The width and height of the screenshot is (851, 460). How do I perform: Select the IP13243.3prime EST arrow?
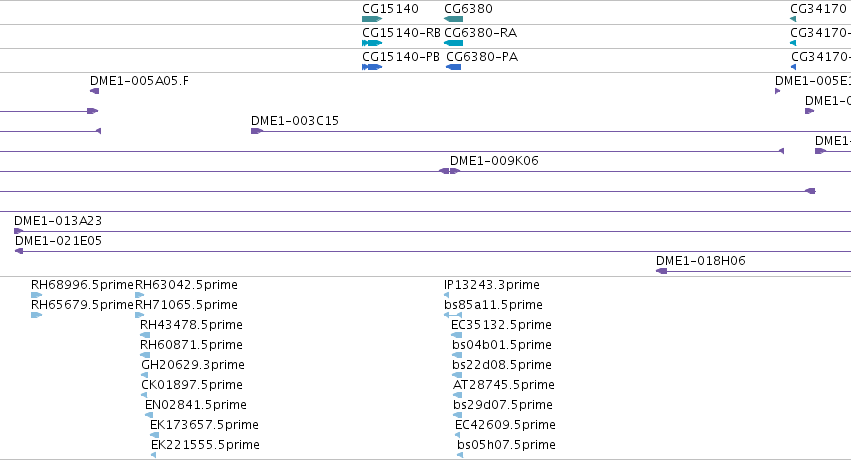click(447, 295)
